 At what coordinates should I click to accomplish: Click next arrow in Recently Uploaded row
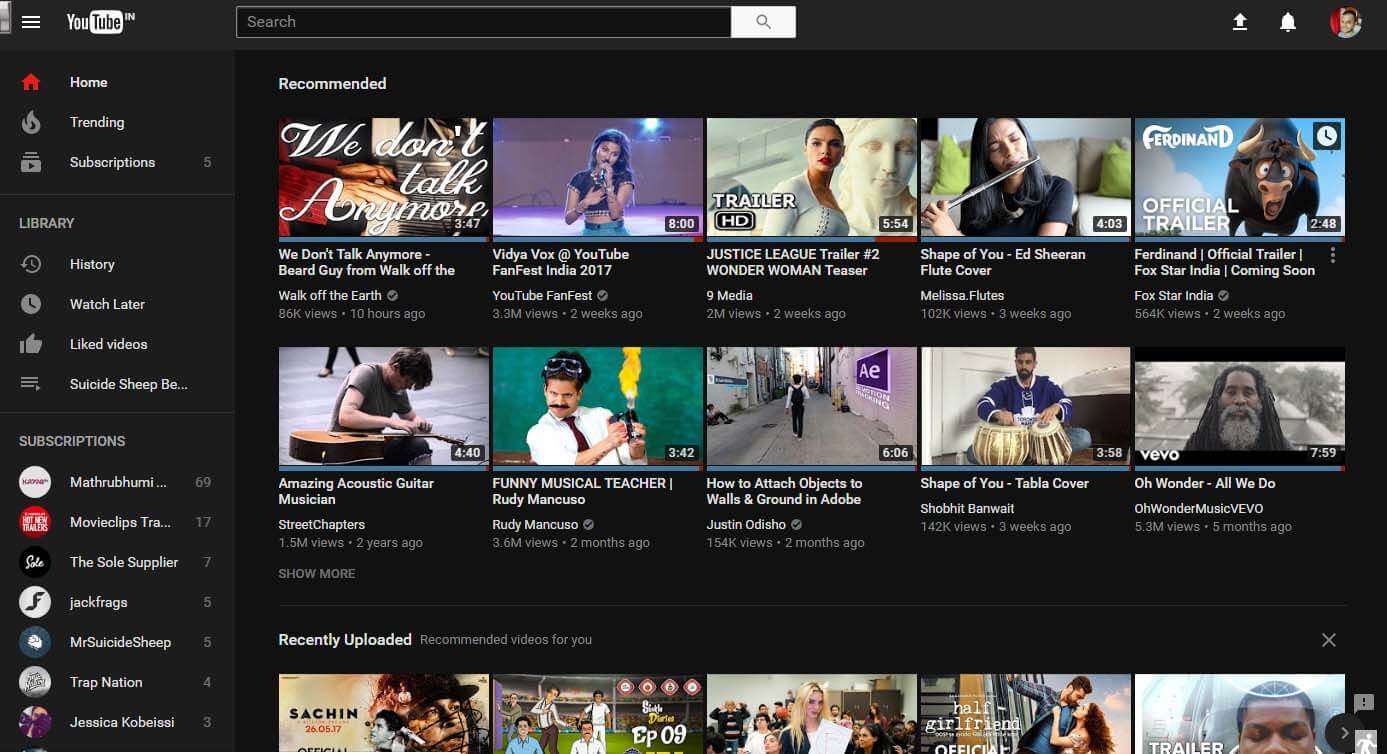tap(1344, 732)
